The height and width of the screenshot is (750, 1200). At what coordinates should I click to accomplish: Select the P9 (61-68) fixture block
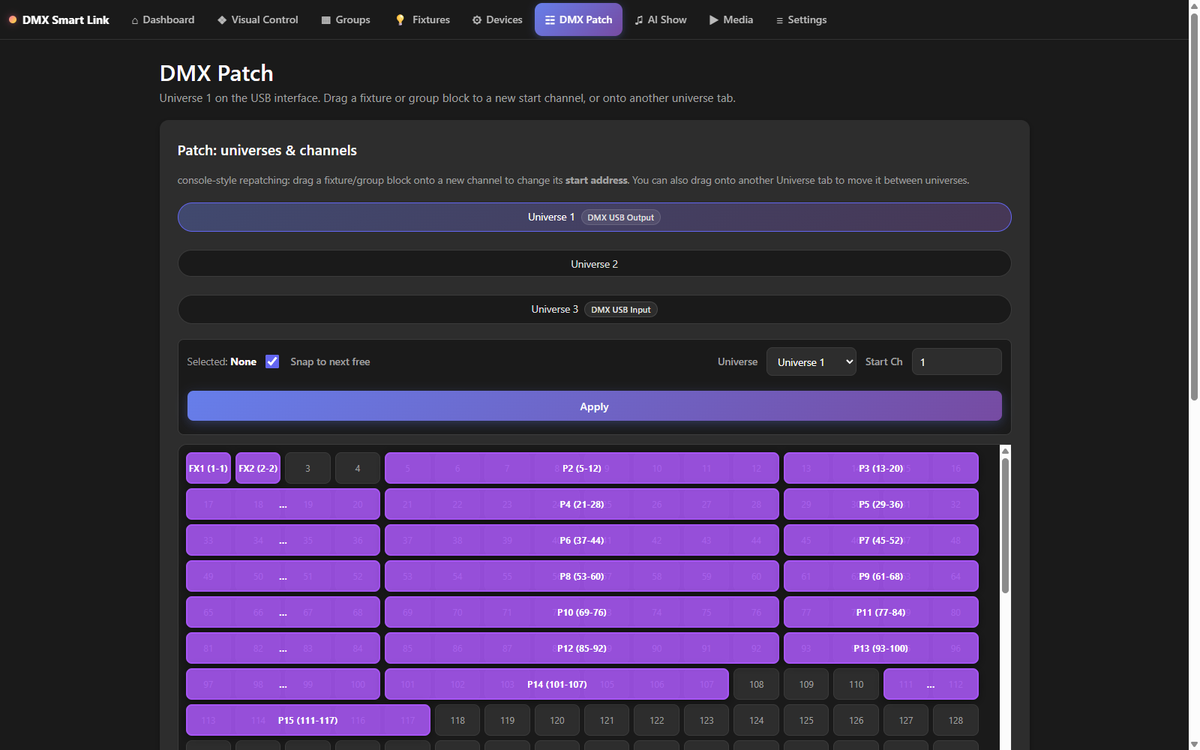point(881,576)
